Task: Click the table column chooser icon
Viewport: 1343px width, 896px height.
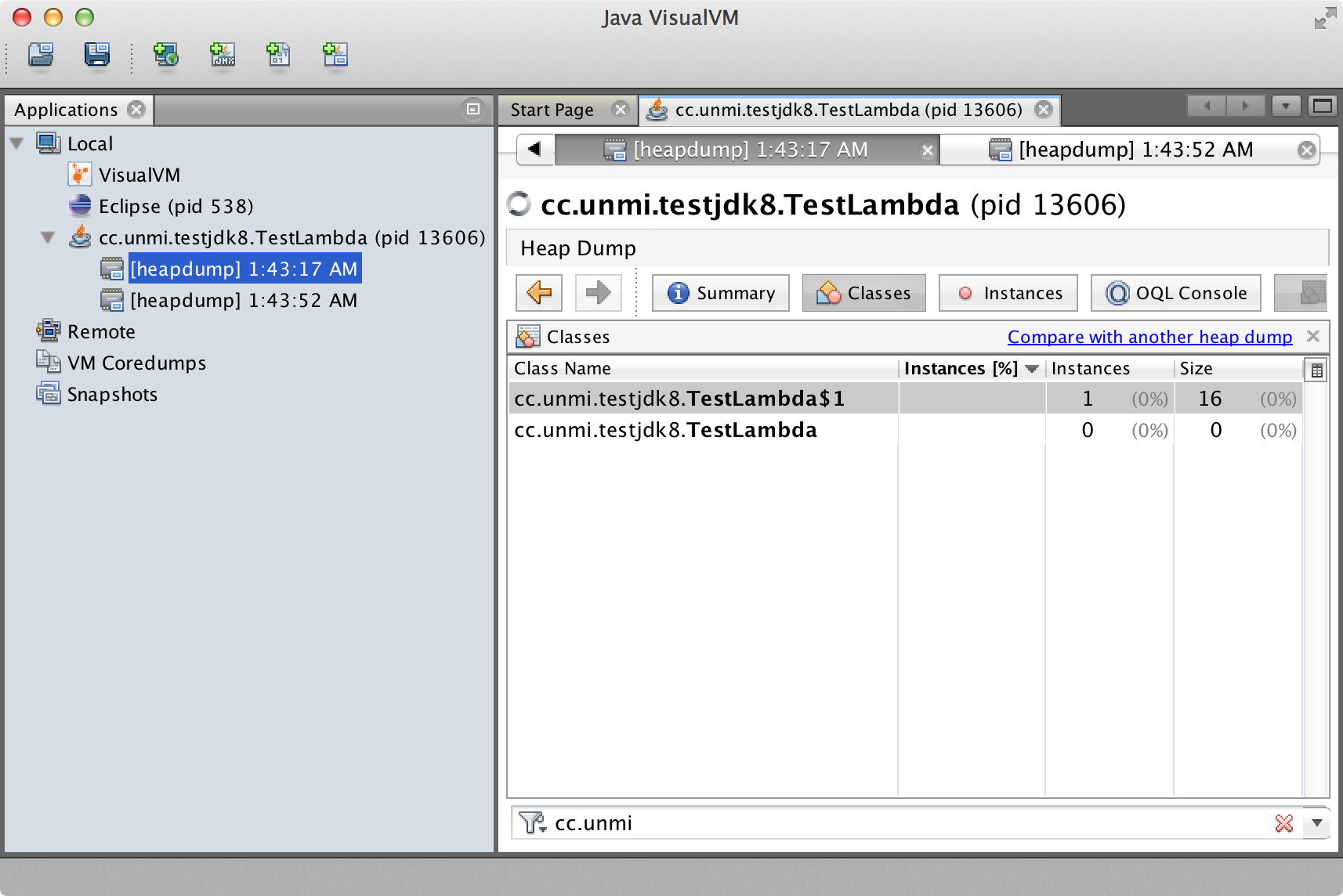Action: coord(1316,370)
